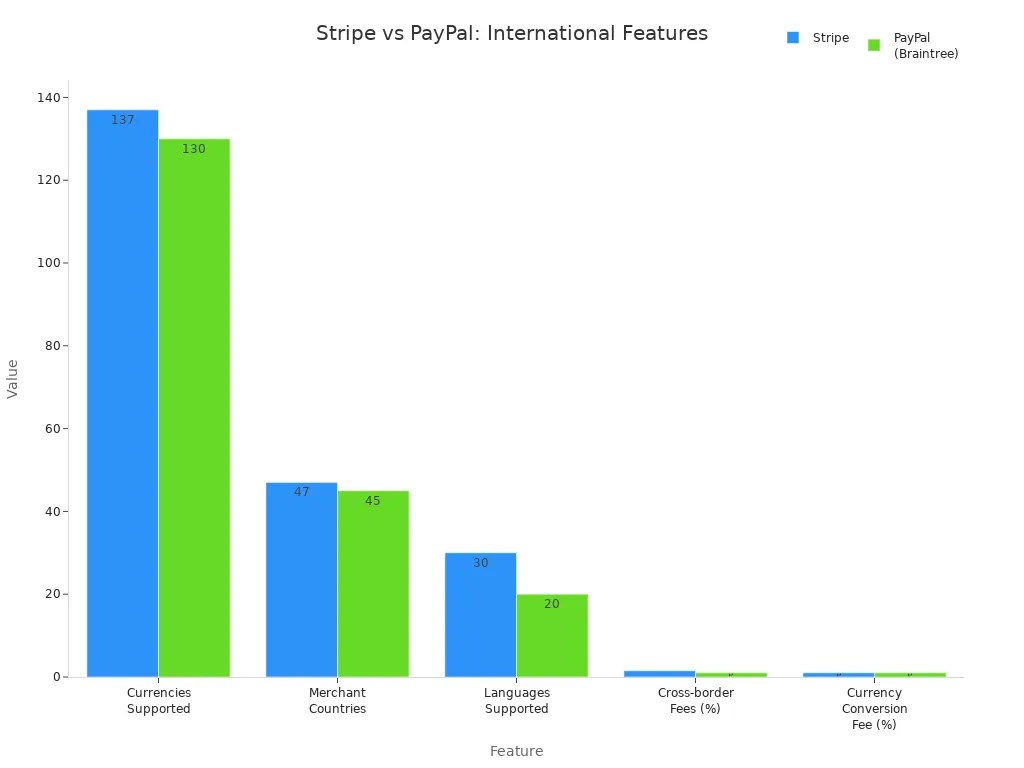Toggle the Stripe series in the legend
Screen dimensions: 1024x768
point(793,37)
